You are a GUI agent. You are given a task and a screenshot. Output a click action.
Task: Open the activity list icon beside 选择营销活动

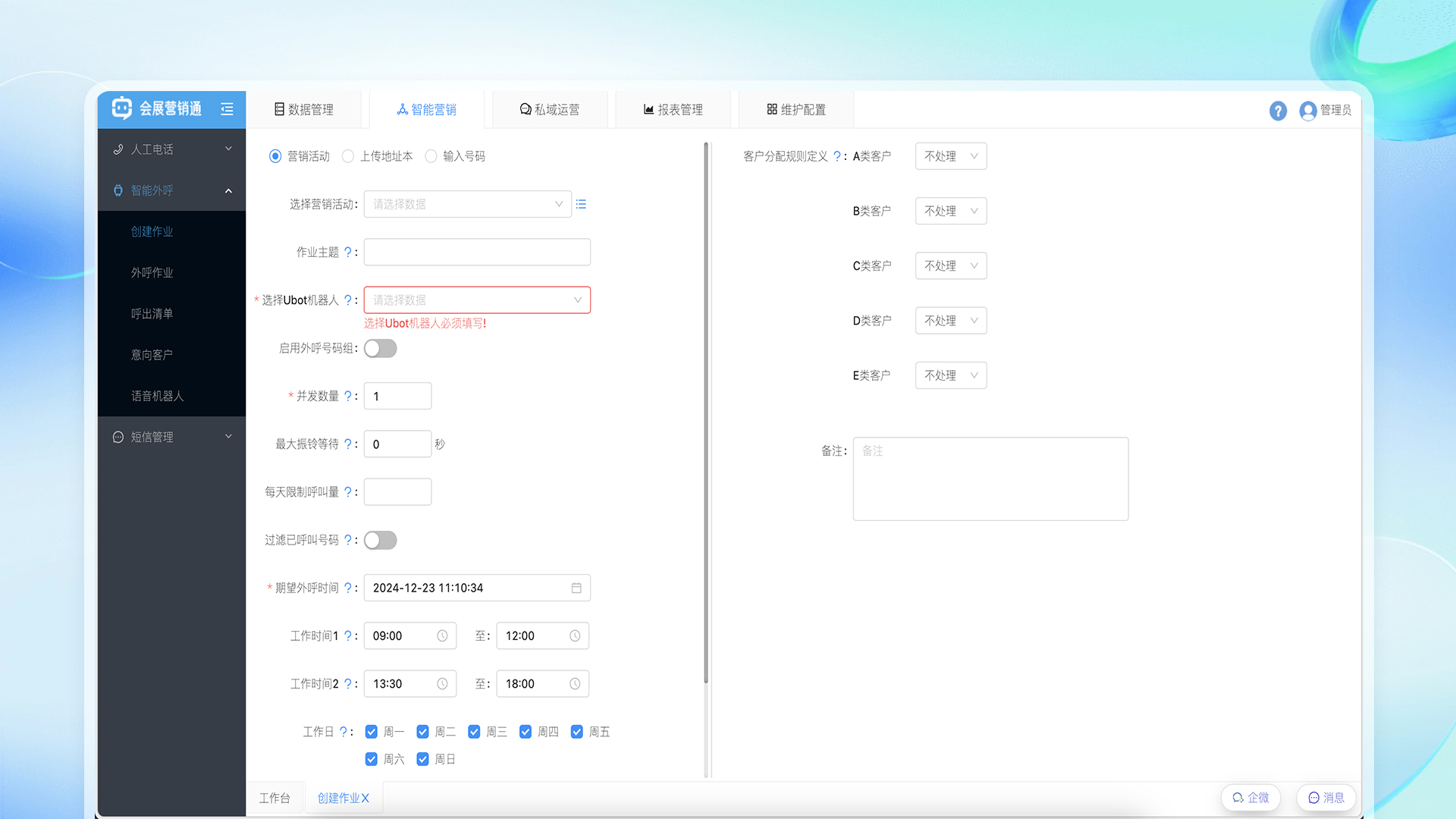tap(581, 204)
